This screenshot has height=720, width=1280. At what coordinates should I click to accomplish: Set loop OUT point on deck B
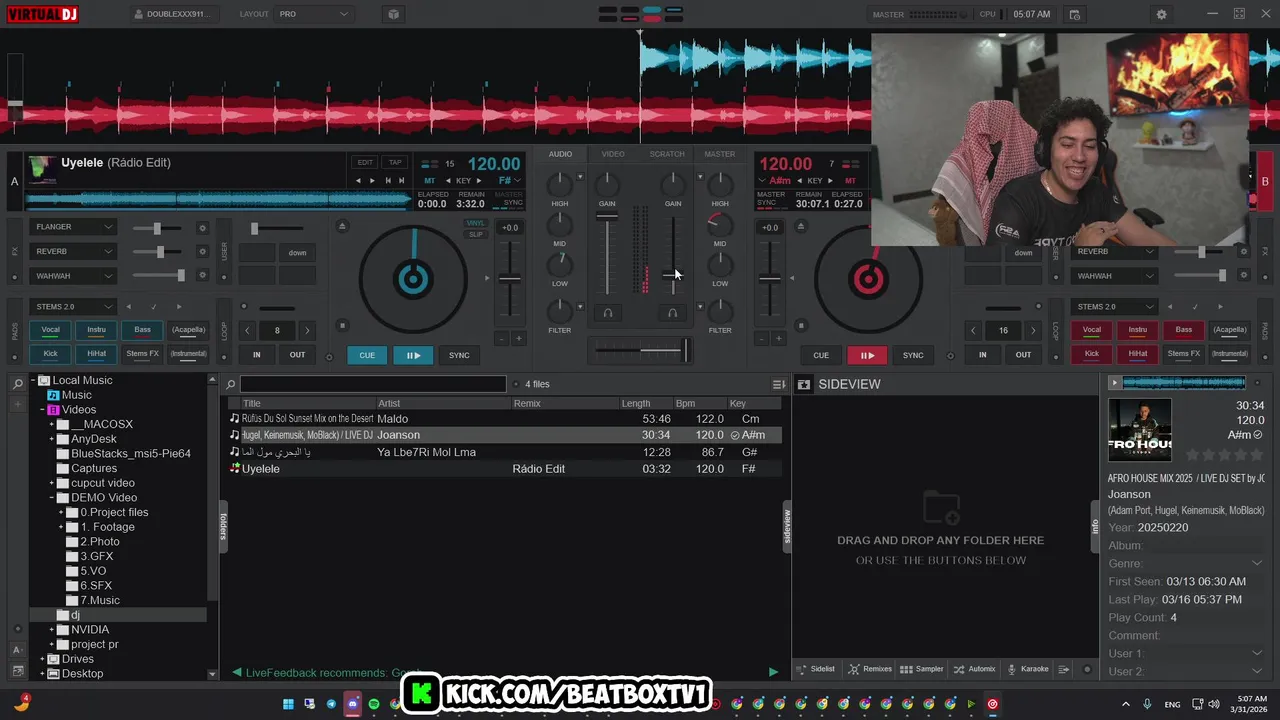click(1023, 355)
